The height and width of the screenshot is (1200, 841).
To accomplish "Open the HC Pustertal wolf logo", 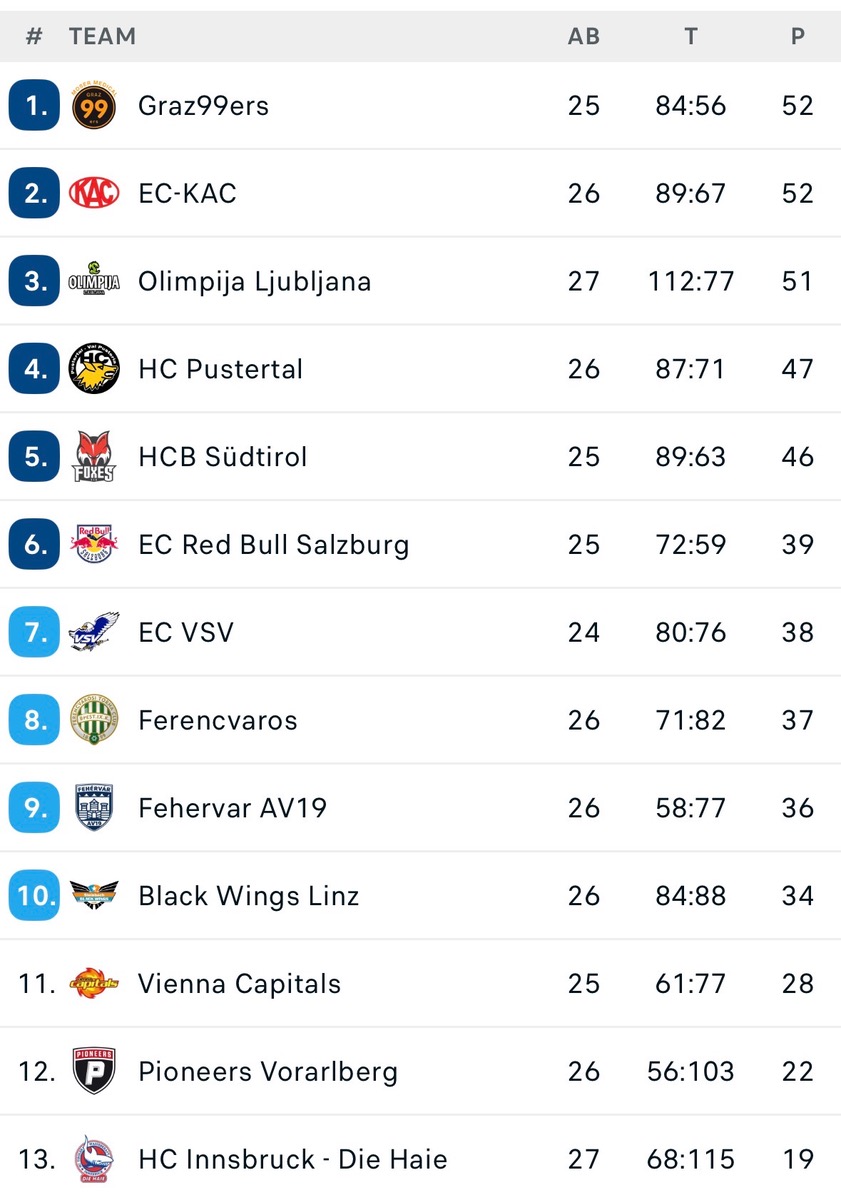I will click(94, 369).
